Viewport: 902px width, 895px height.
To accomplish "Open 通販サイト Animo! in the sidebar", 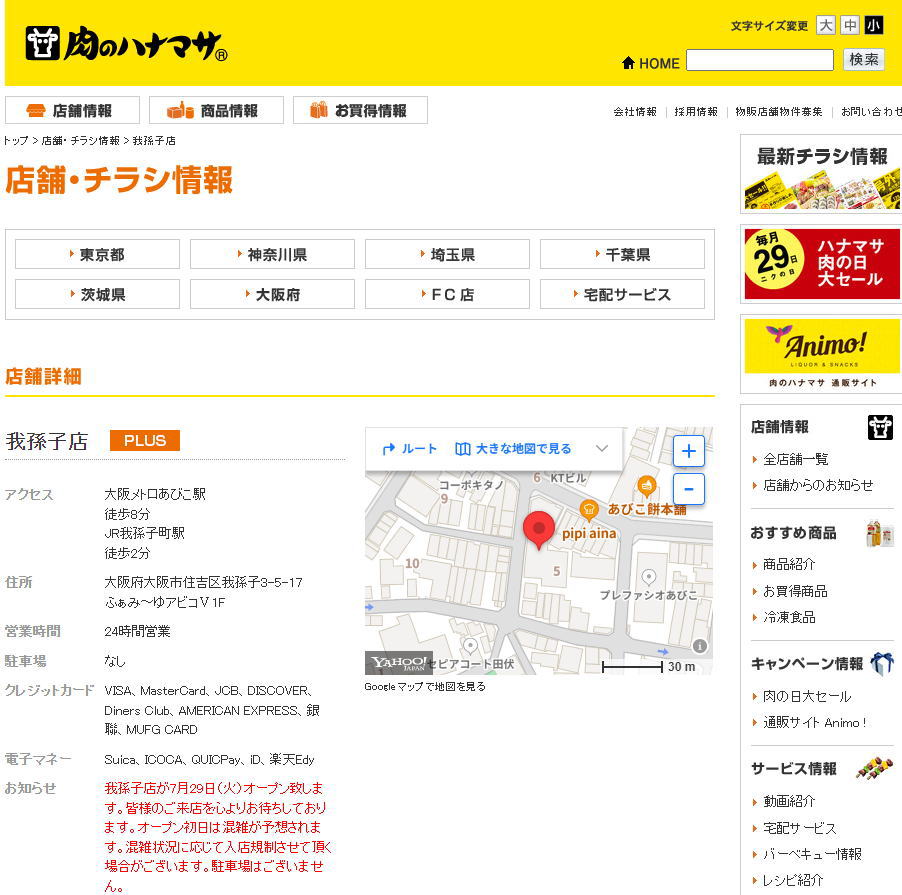I will tap(815, 722).
